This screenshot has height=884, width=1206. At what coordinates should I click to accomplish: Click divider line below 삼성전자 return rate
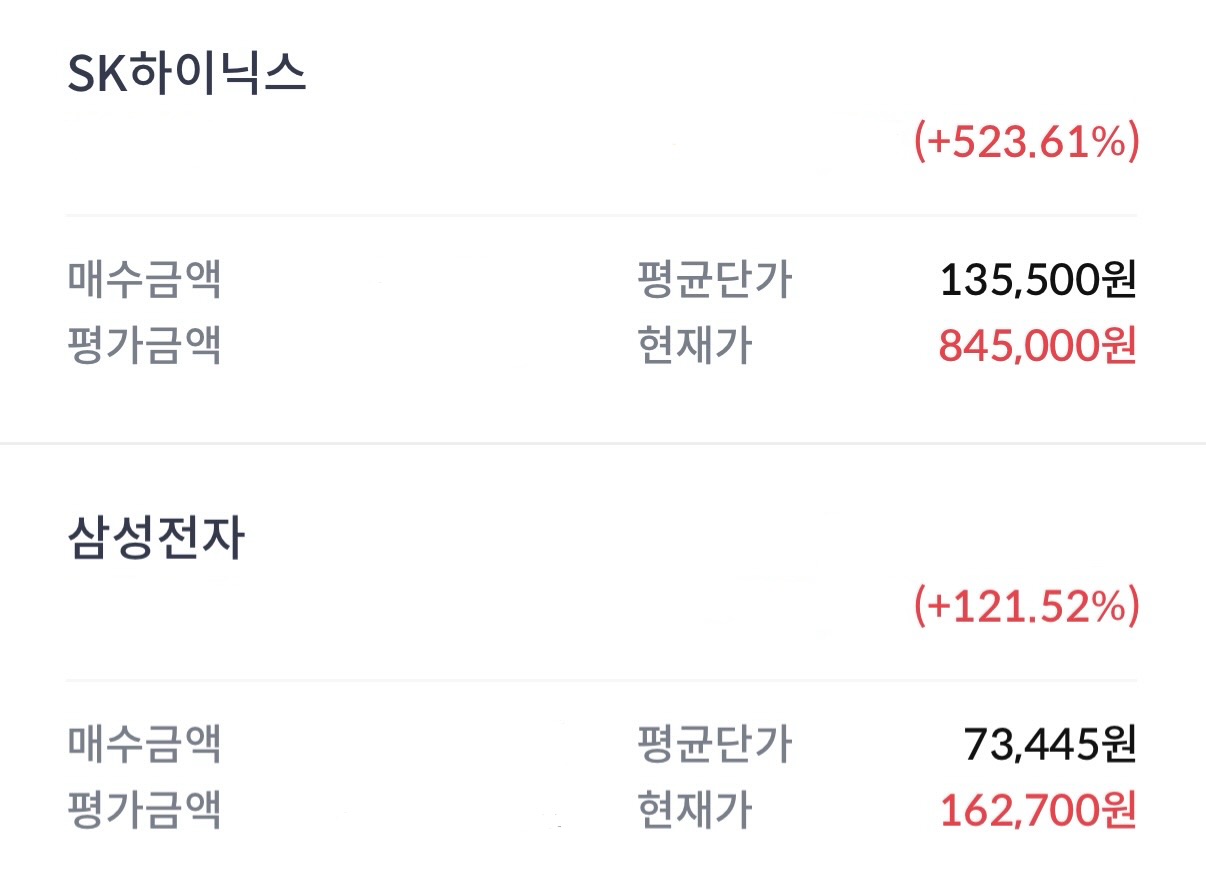pyautogui.click(x=602, y=680)
